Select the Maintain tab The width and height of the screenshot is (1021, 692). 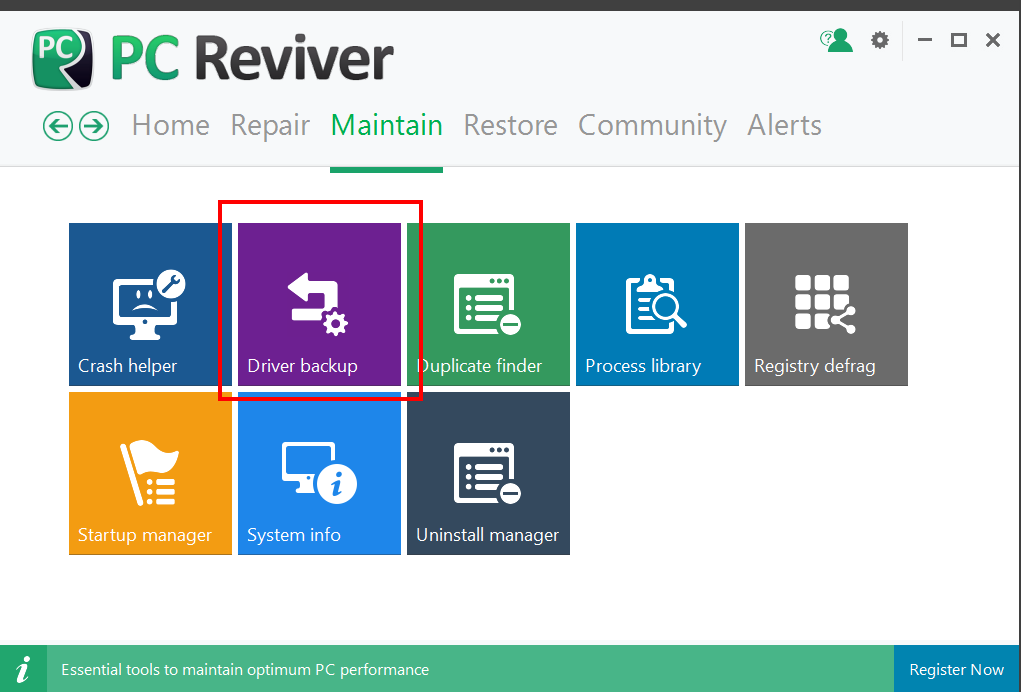(x=387, y=125)
